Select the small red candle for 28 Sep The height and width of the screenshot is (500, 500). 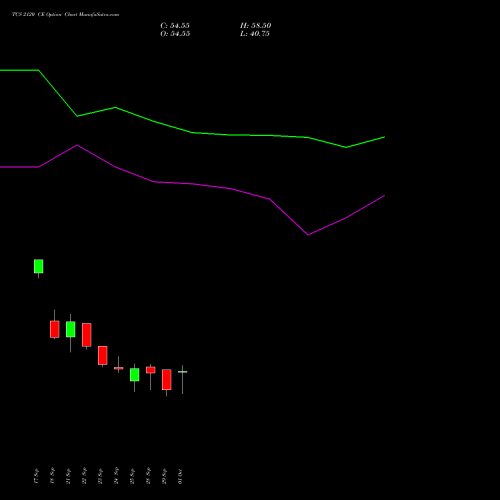click(151, 370)
